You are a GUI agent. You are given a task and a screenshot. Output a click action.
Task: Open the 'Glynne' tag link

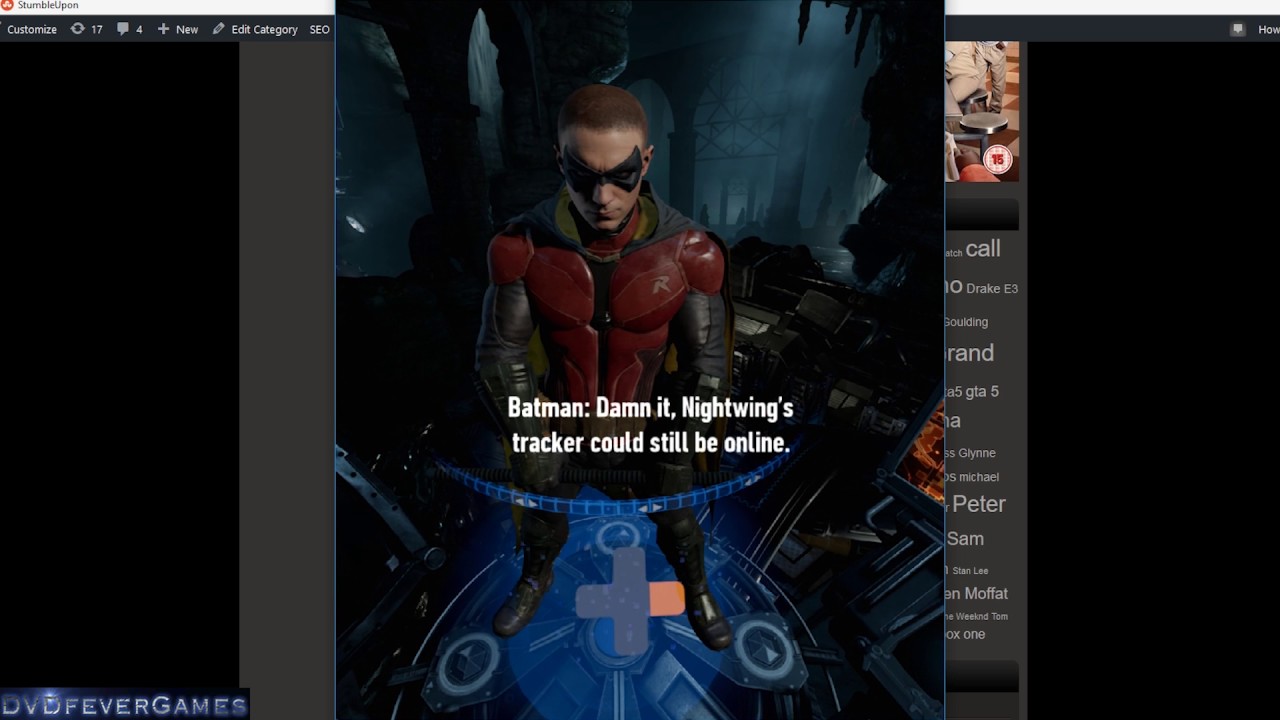pos(977,453)
